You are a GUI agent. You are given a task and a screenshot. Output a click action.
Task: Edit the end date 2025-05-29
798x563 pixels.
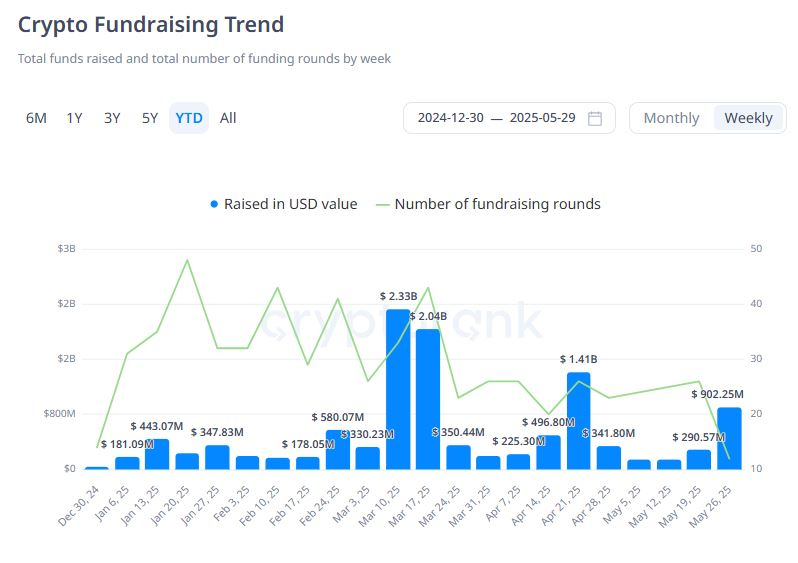(x=543, y=118)
